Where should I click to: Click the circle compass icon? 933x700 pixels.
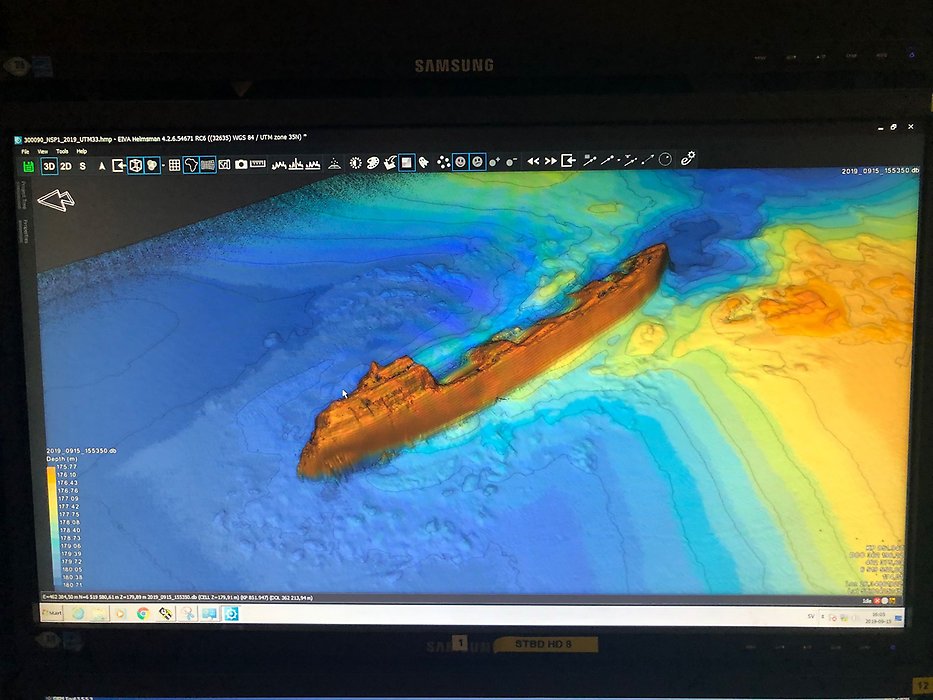click(666, 159)
